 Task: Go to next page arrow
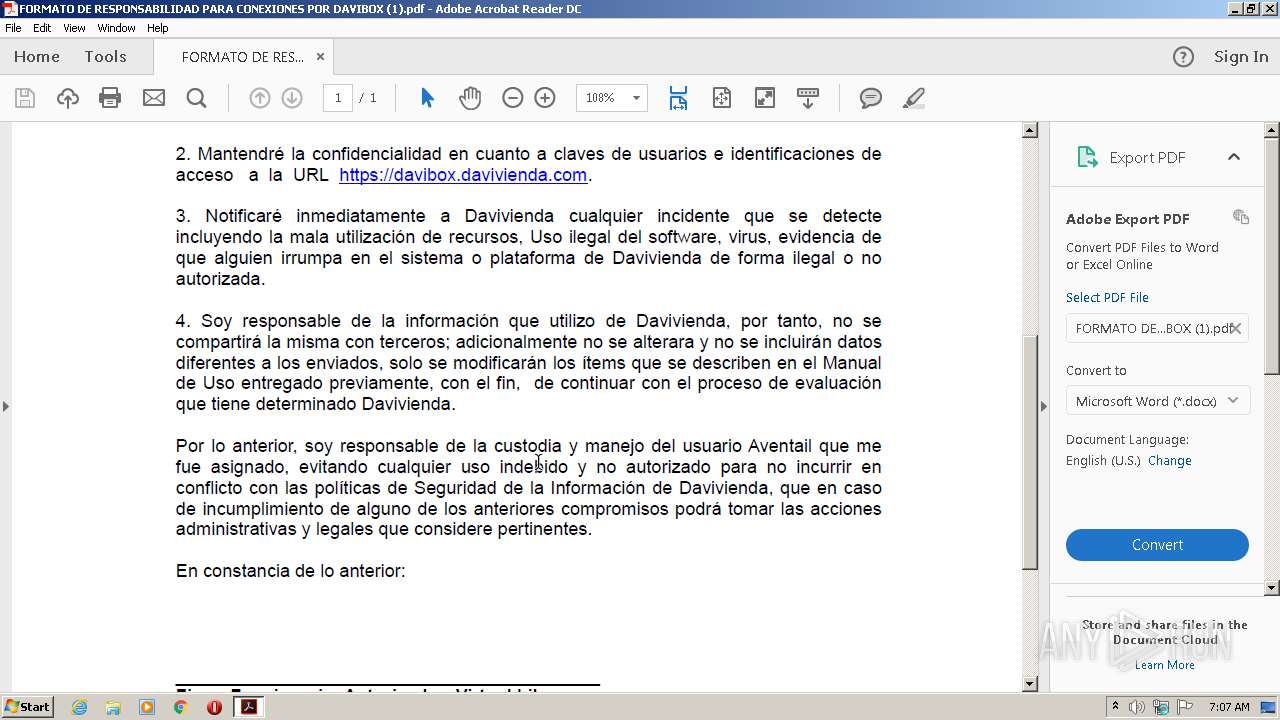click(292, 98)
